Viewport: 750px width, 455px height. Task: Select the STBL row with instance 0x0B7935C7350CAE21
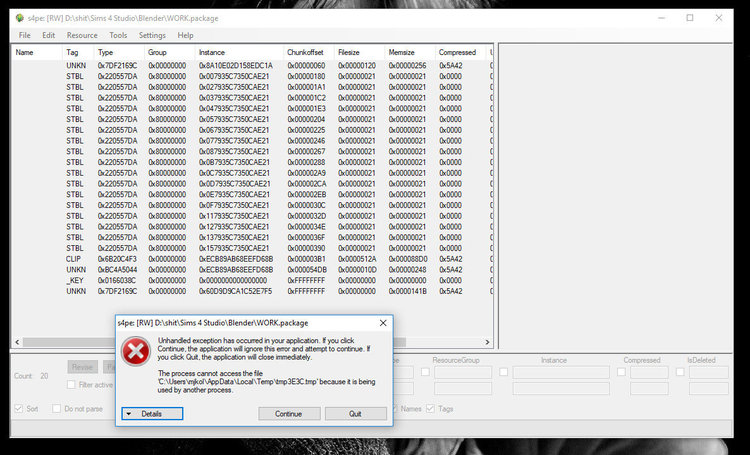[252, 162]
